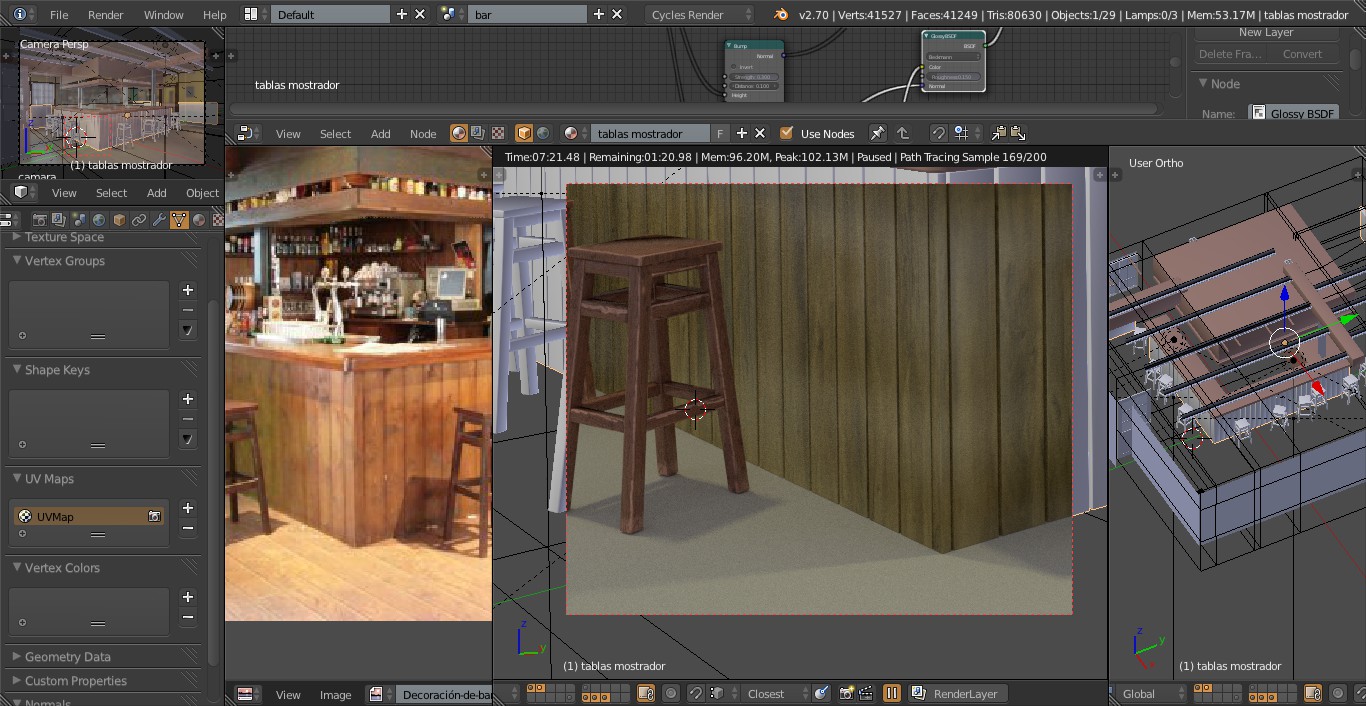This screenshot has height=706, width=1366.
Task: Toggle the fake user F button
Action: [x=720, y=133]
